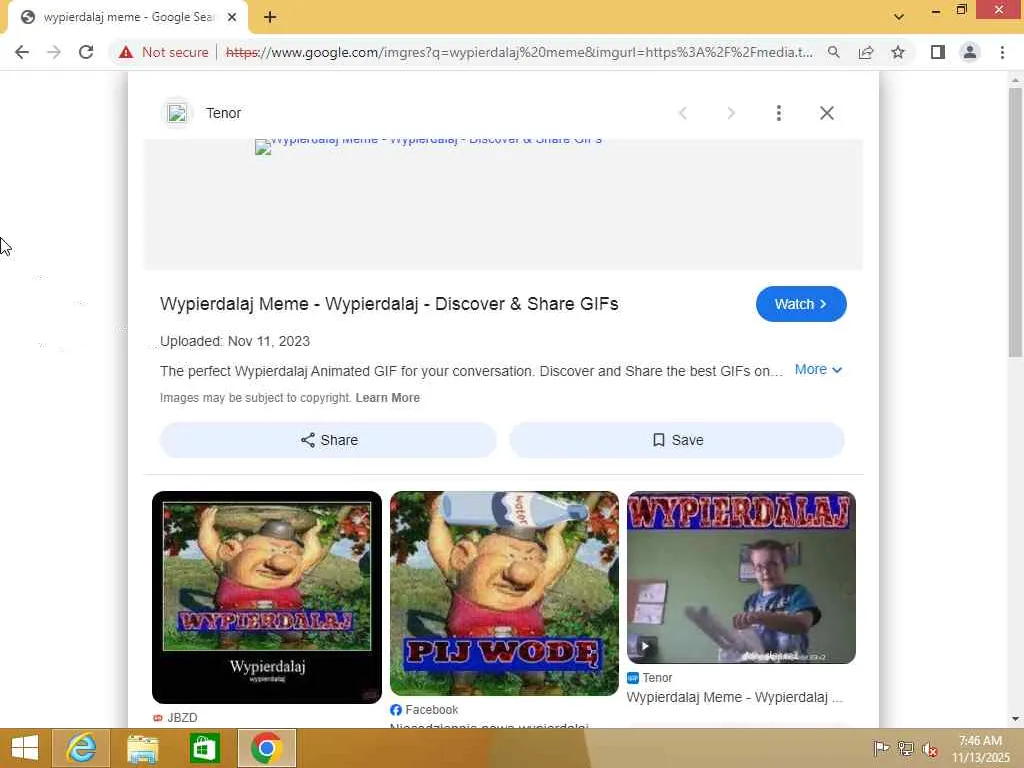This screenshot has height=768, width=1024.
Task: Click the Save button
Action: click(677, 440)
